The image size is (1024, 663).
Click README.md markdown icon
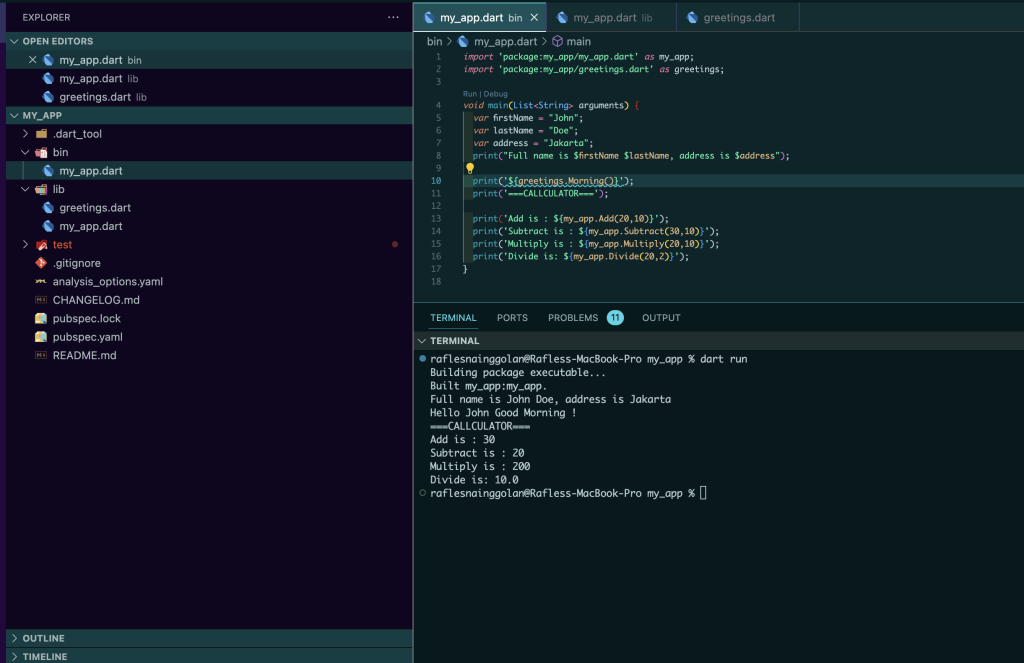pos(41,355)
